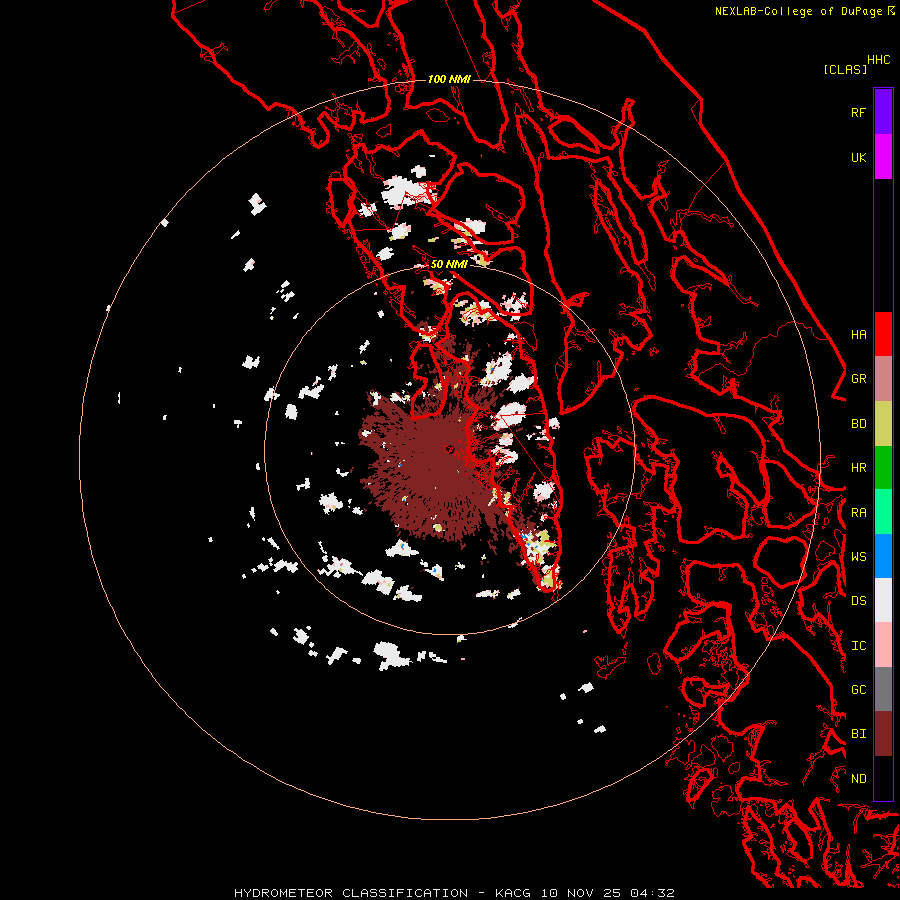Select the BD yellow legend swatch
The image size is (900, 900).
(x=883, y=424)
